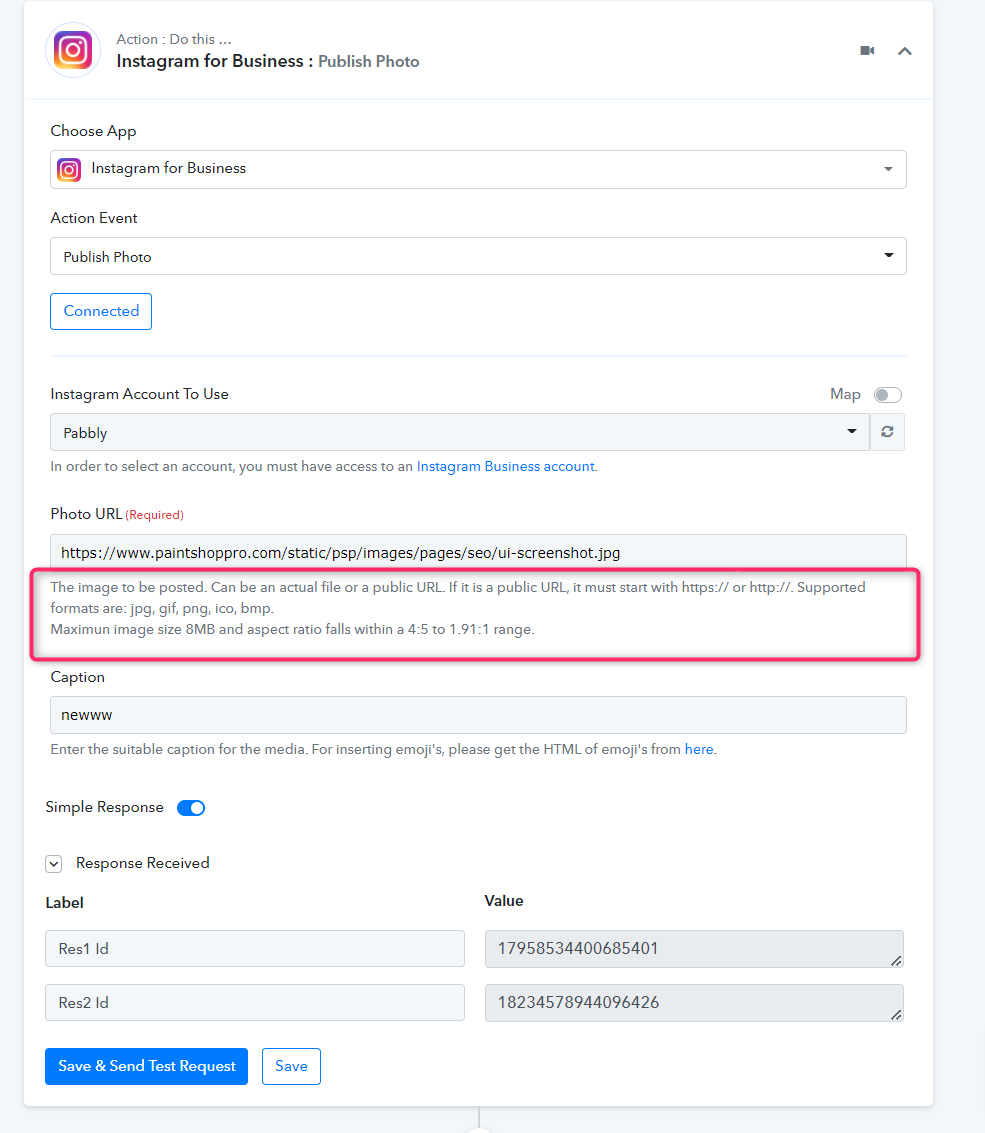Viewport: 985px width, 1133px height.
Task: Turn off the Simple Response toggle
Action: pos(191,808)
